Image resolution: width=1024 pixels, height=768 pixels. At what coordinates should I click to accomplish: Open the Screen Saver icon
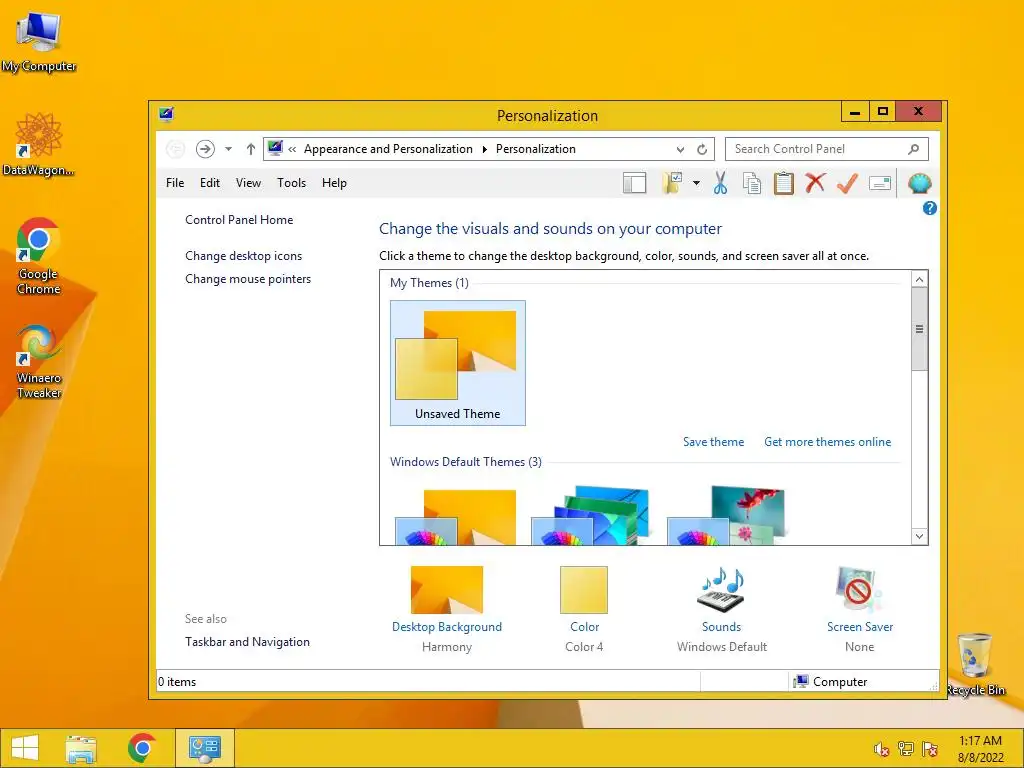click(x=859, y=590)
